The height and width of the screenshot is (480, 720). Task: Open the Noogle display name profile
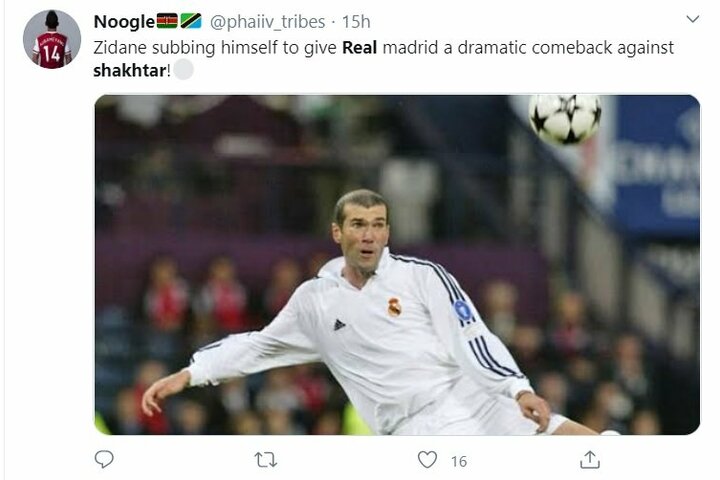point(124,22)
